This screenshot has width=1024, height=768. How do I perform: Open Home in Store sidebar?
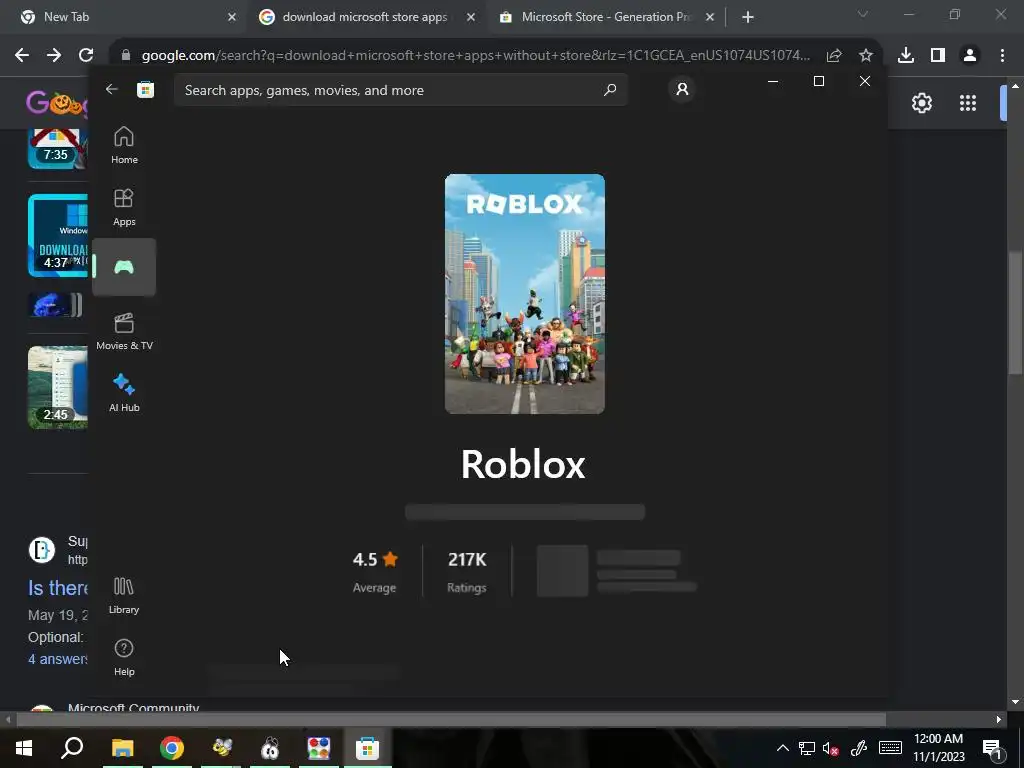tap(124, 145)
